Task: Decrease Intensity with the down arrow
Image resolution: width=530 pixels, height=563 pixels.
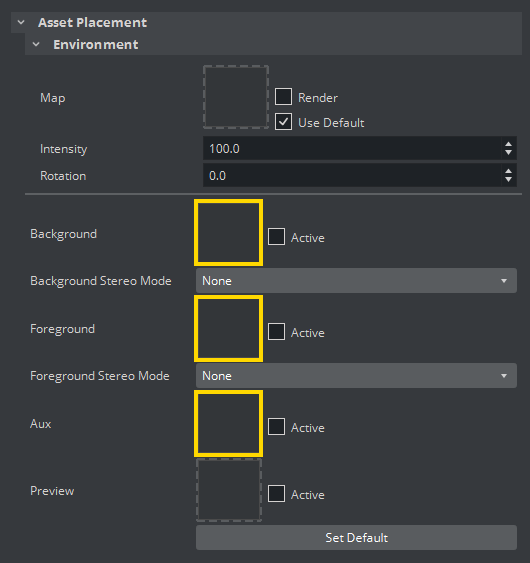Action: (508, 153)
